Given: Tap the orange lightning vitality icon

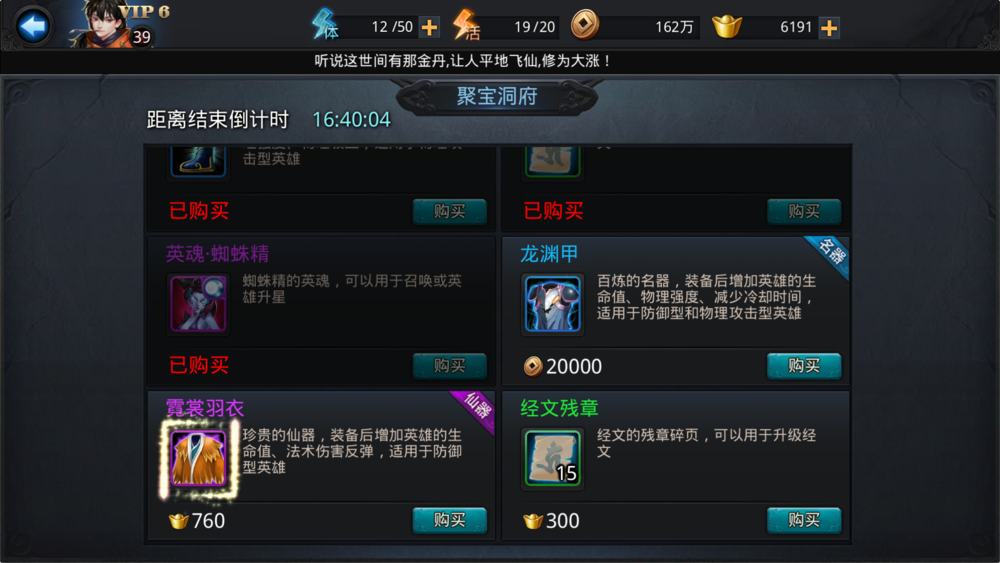Looking at the screenshot, I should [x=466, y=26].
